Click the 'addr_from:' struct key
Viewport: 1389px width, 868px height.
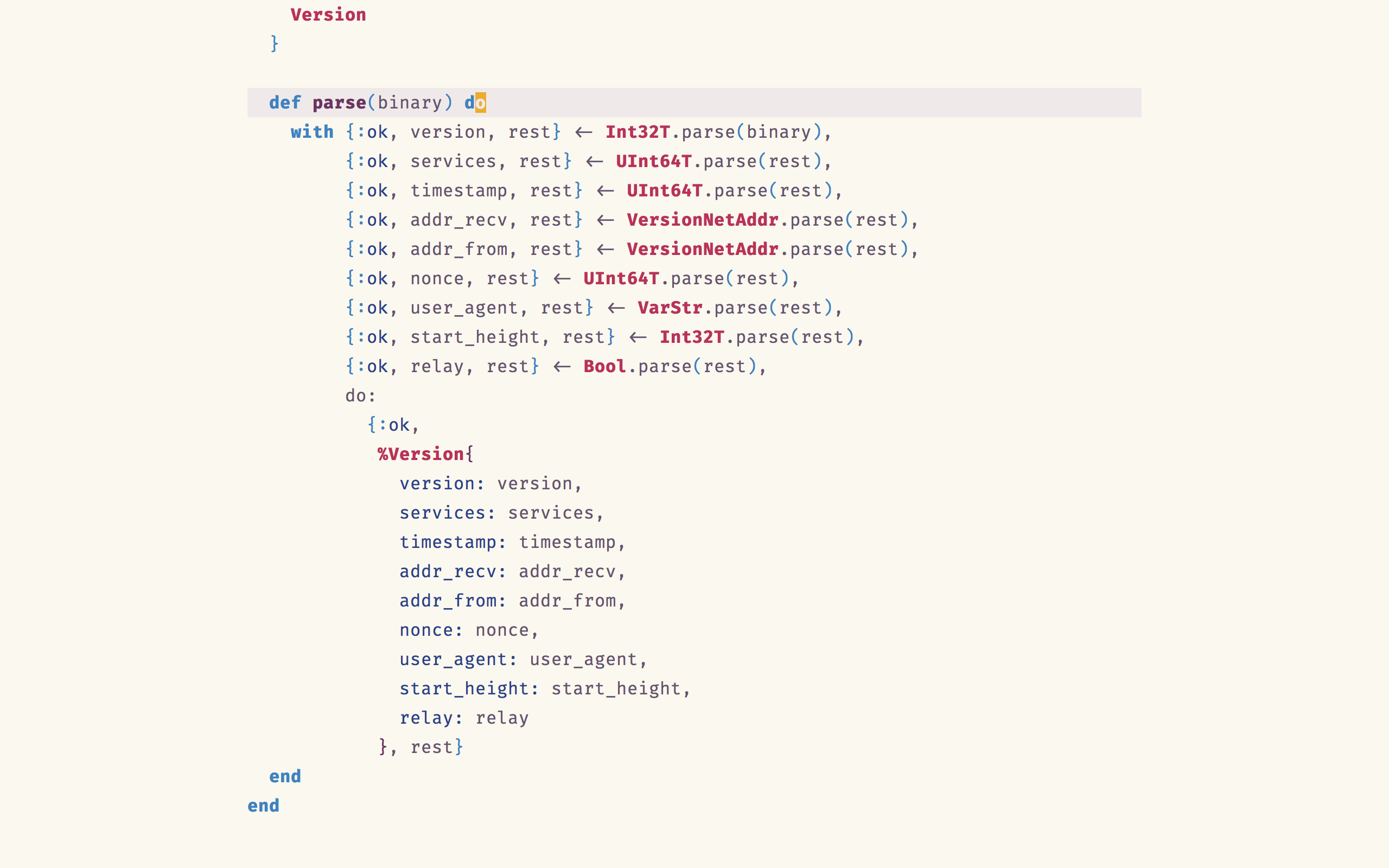[453, 601]
